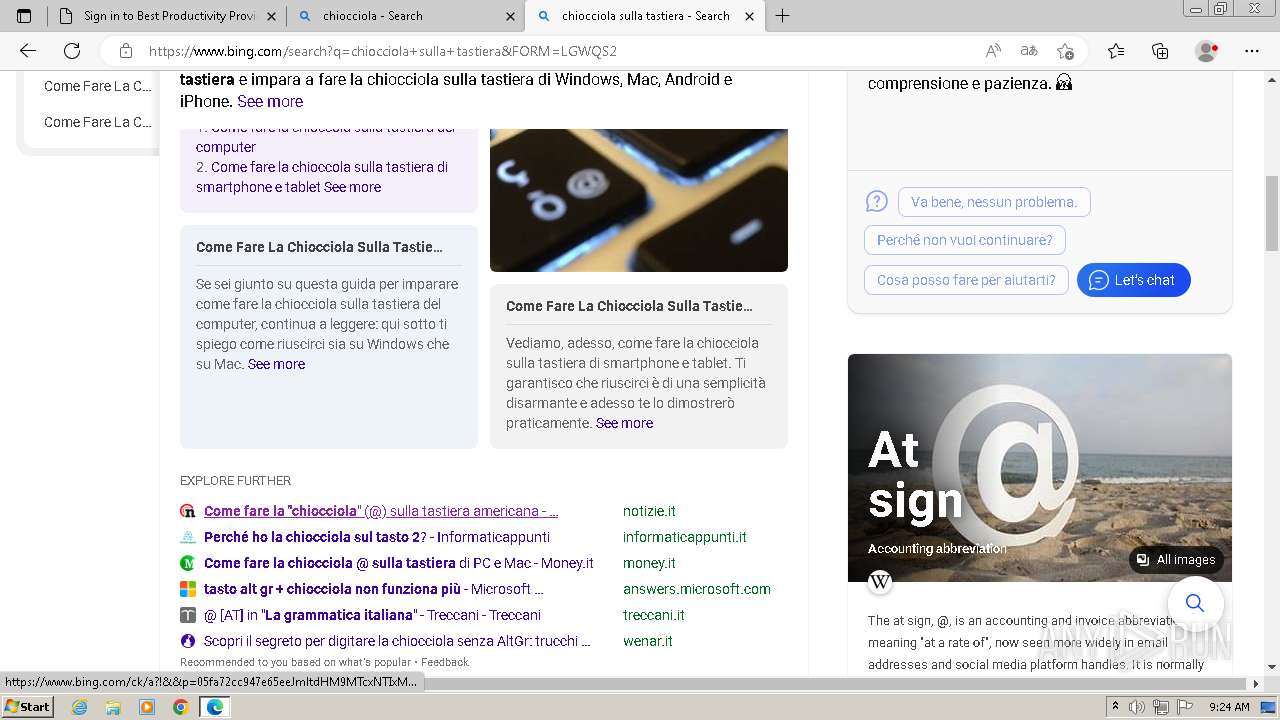View site information lock icon
1280x720 pixels.
[126, 51]
